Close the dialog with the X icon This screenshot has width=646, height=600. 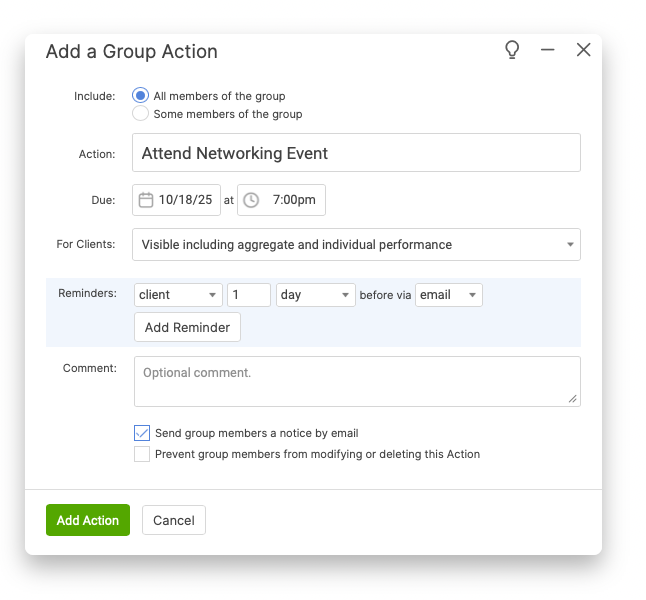click(x=584, y=50)
